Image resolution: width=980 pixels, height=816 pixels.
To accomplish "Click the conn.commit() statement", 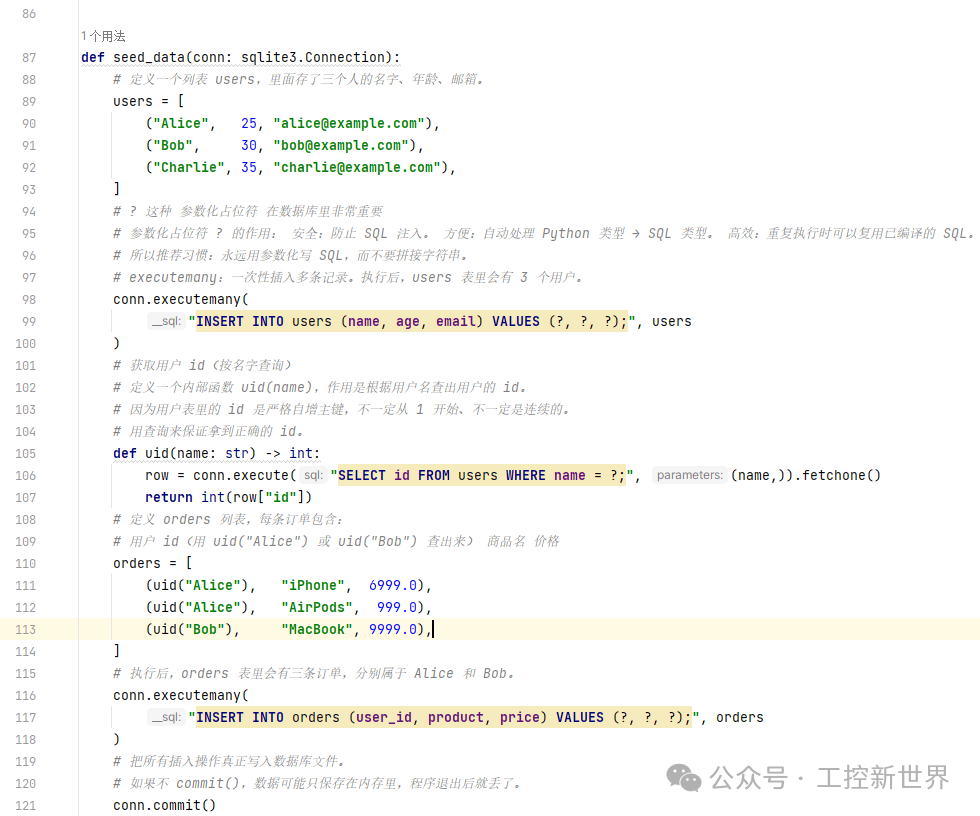I will coord(164,806).
